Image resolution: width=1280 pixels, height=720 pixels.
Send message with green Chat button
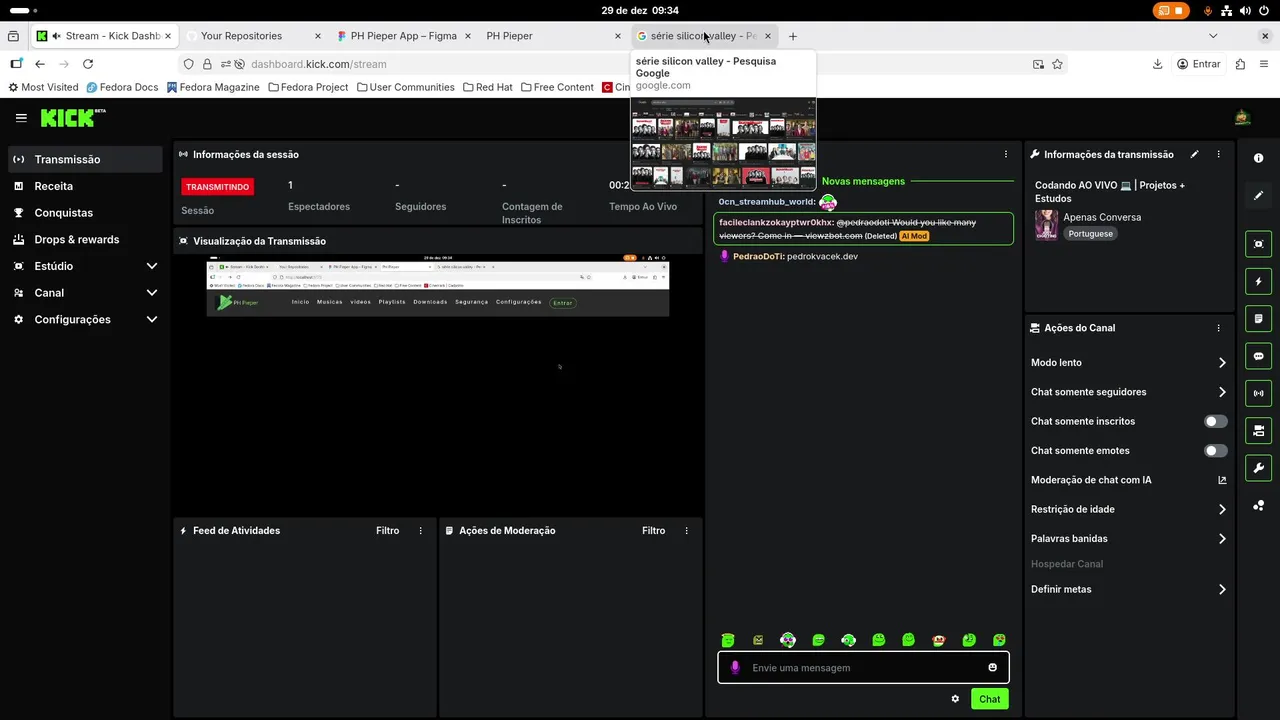coord(989,699)
